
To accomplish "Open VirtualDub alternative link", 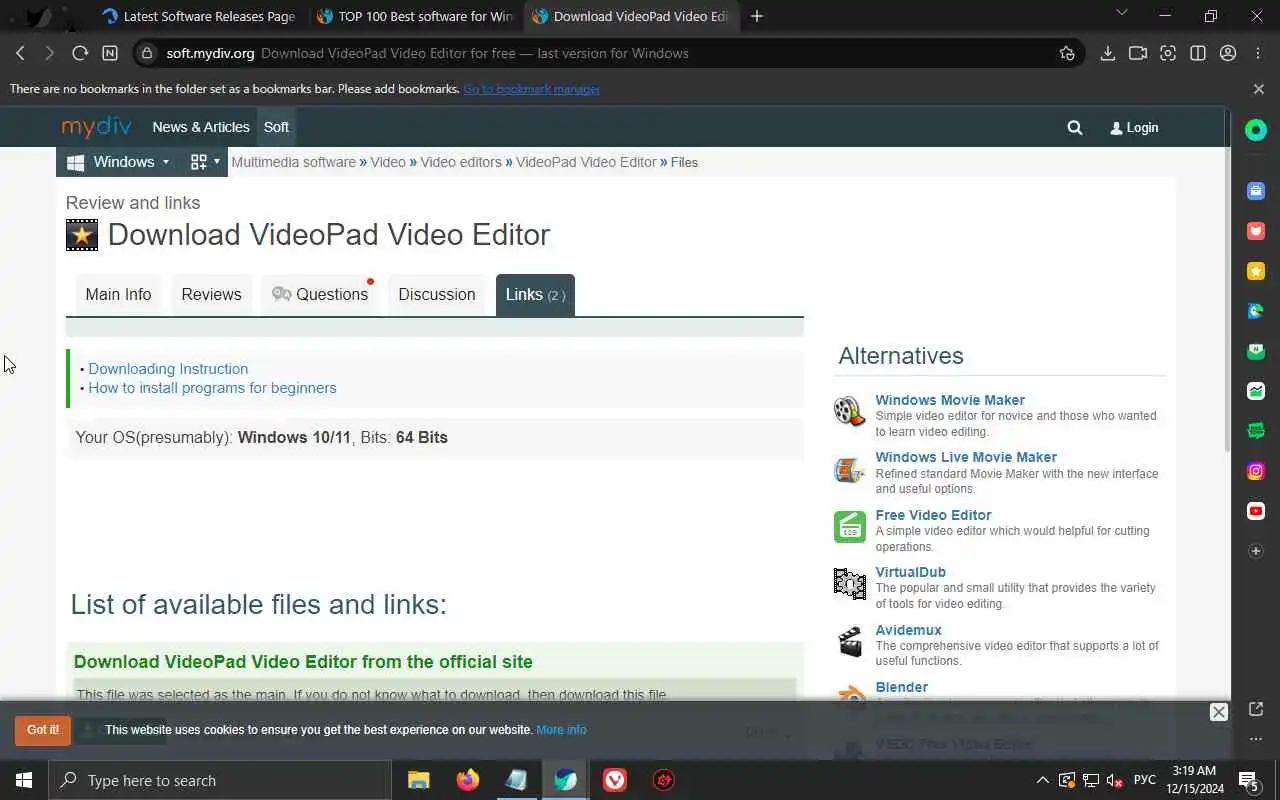I will click(910, 572).
